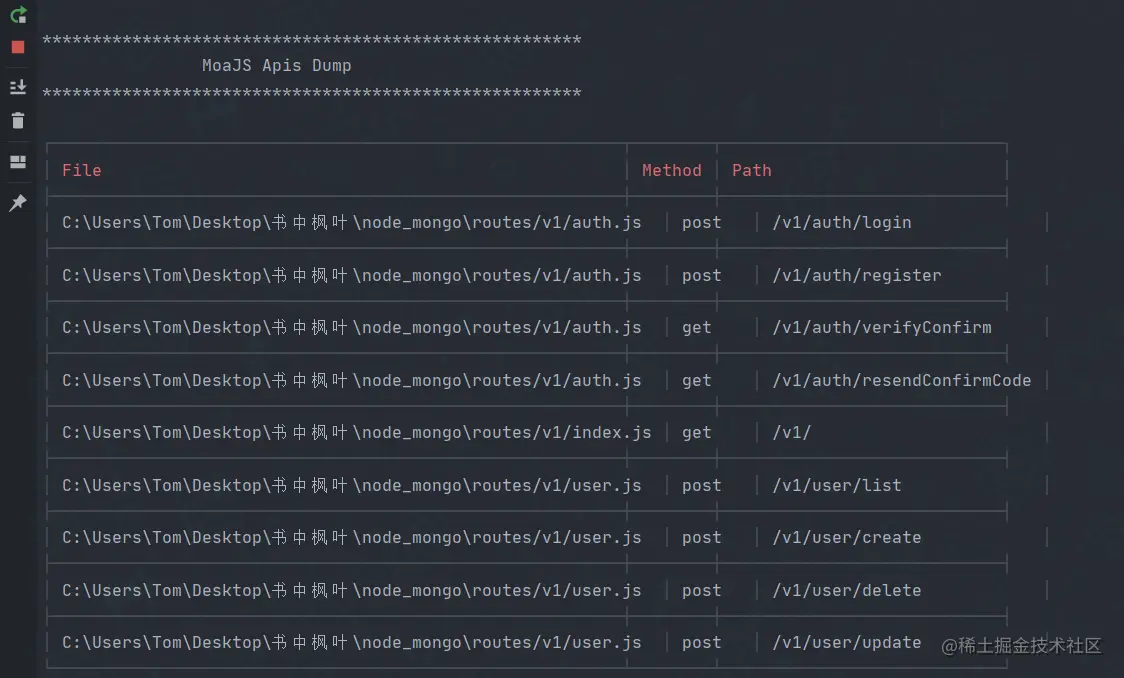Click the 'Path' column header
This screenshot has width=1124, height=678.
752,171
